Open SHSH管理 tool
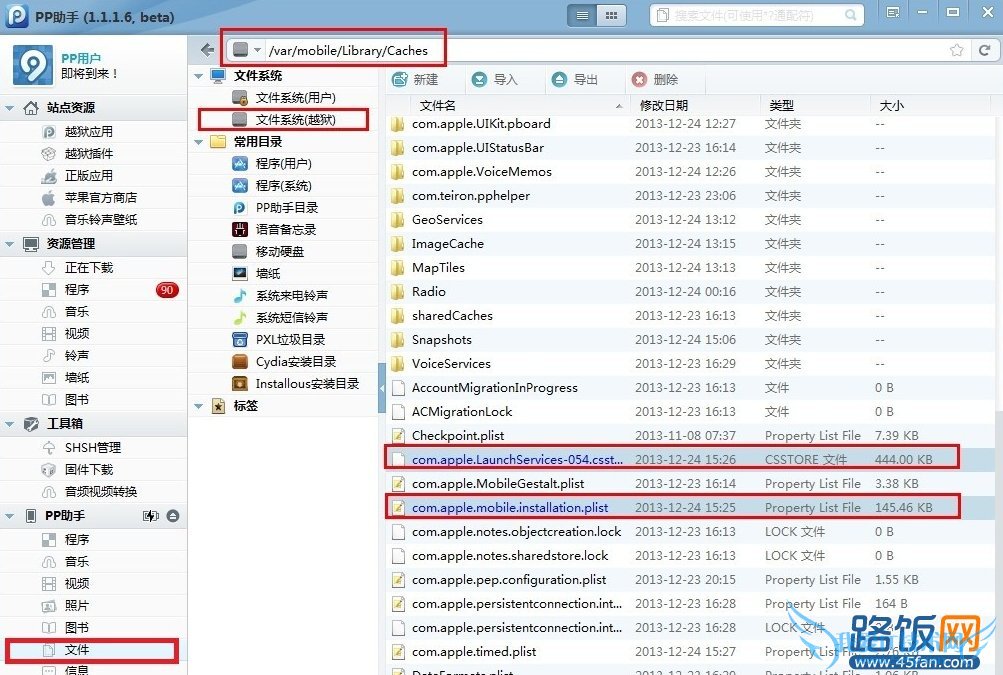The width and height of the screenshot is (1003, 675). 81,448
